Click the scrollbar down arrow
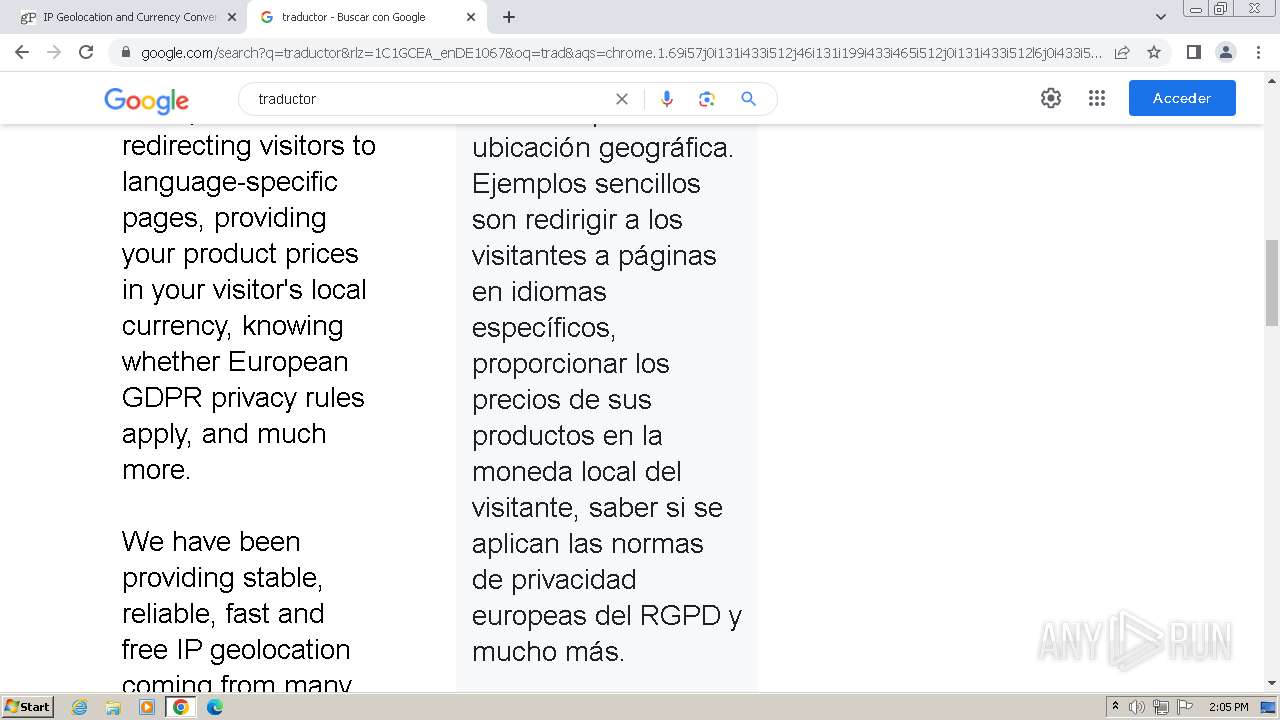This screenshot has height=720, width=1280. point(1272,683)
